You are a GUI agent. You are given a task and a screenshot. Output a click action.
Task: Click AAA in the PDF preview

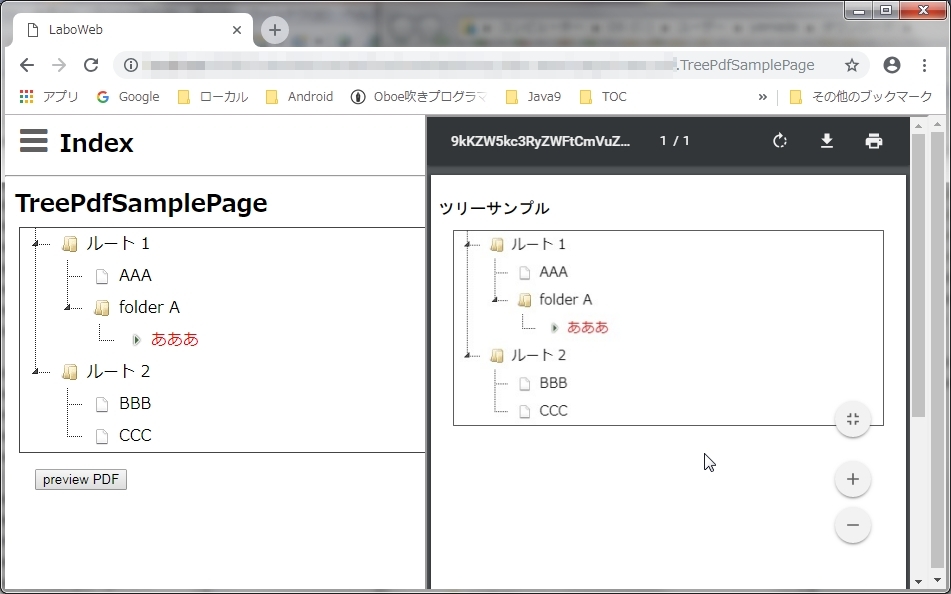[554, 272]
